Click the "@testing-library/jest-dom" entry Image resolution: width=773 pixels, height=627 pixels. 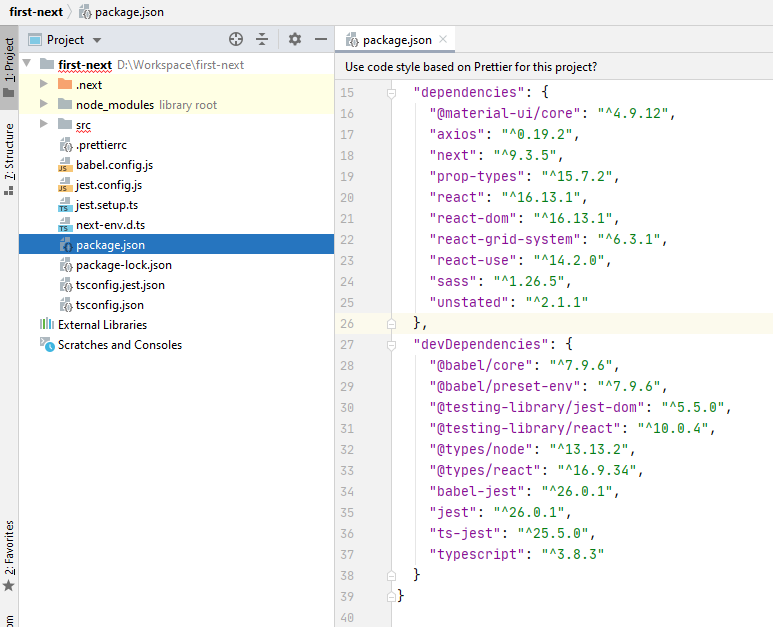[x=580, y=407]
